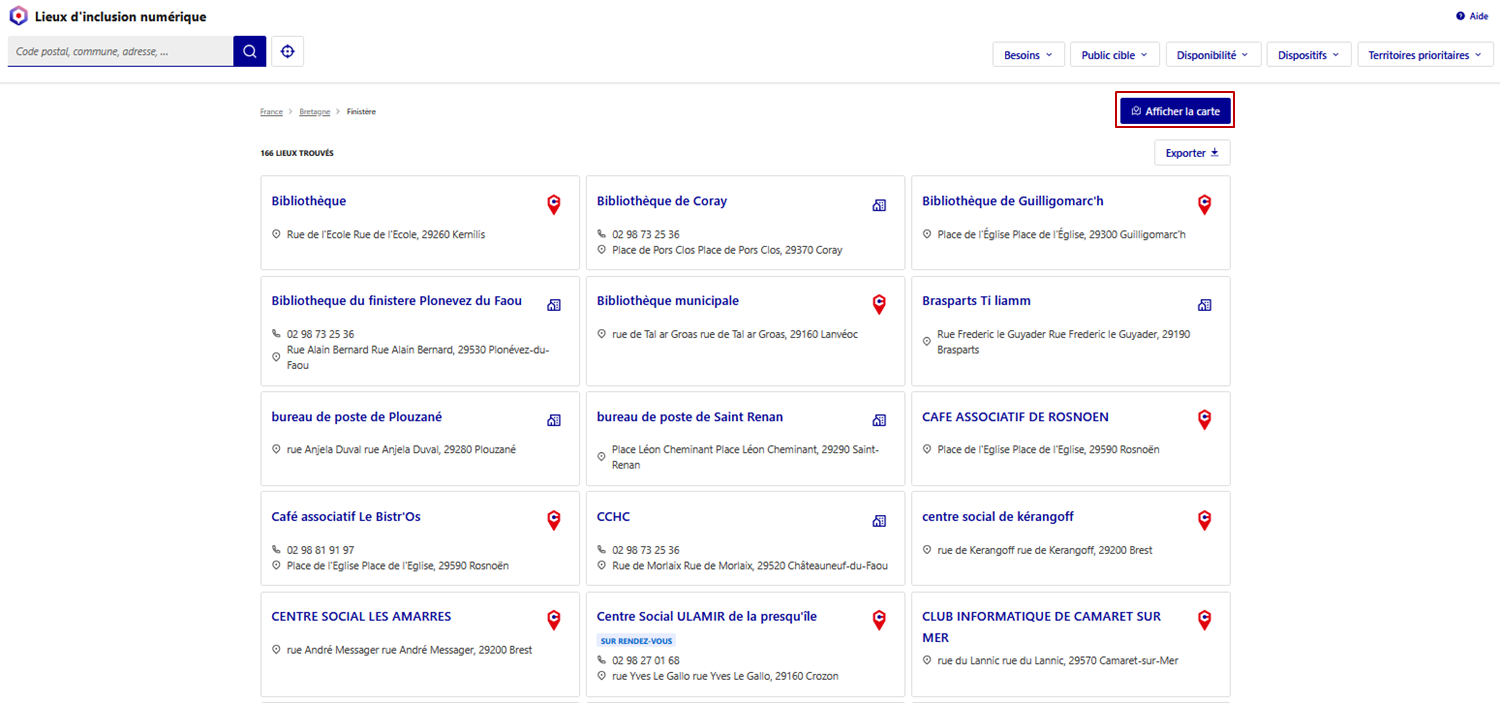Focus the postal code address search field
The height and width of the screenshot is (703, 1500).
coord(120,51)
